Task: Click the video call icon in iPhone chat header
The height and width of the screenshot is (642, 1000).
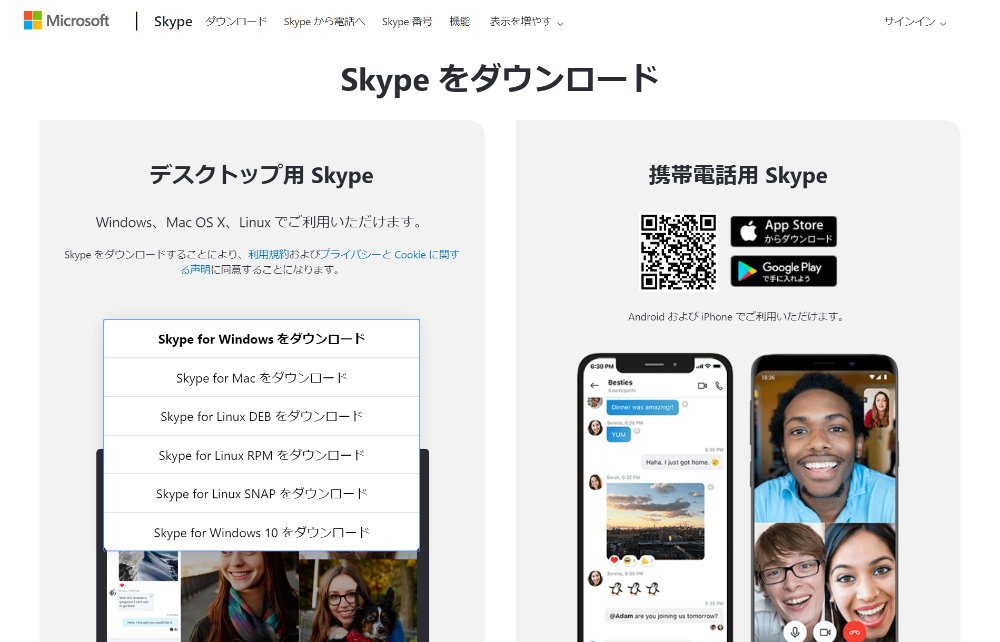Action: 702,386
